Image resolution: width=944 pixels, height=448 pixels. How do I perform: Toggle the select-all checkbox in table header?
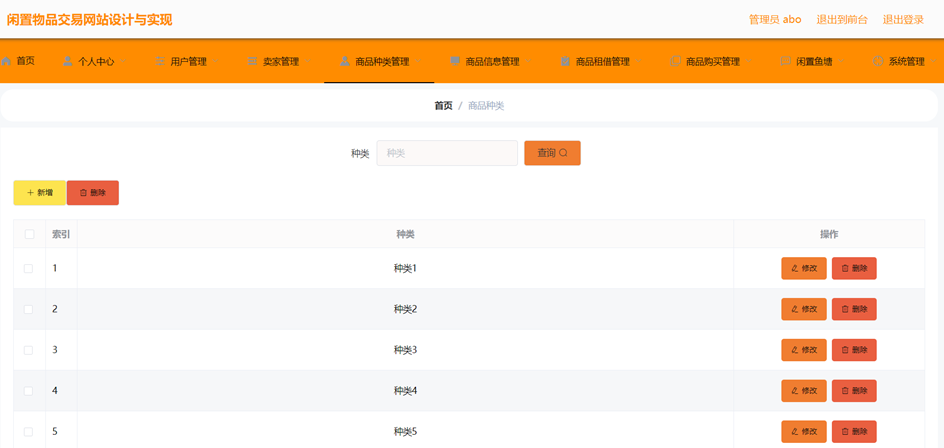click(30, 234)
